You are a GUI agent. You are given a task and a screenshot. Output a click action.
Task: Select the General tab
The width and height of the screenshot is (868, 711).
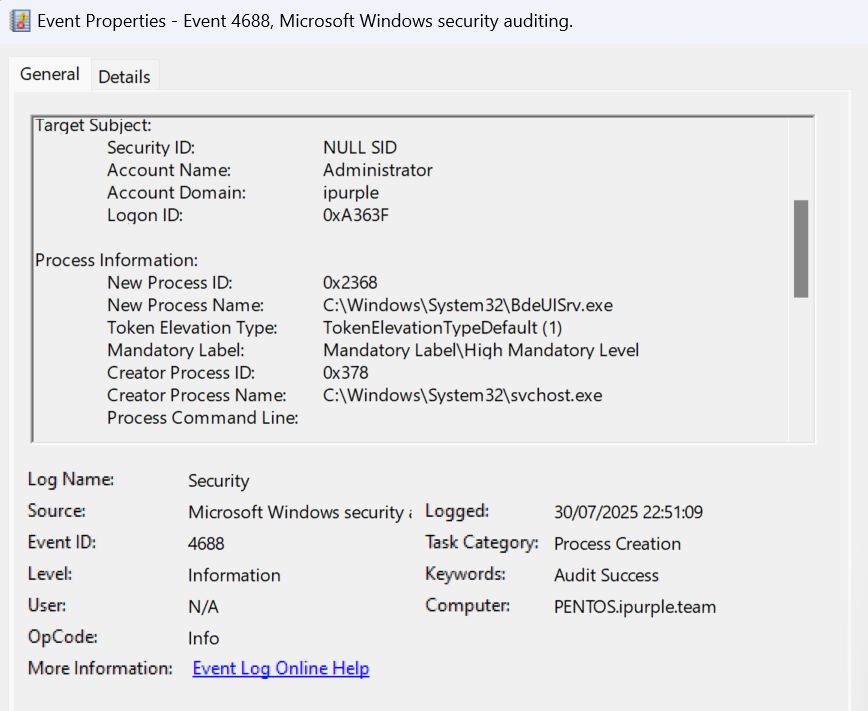(x=50, y=74)
